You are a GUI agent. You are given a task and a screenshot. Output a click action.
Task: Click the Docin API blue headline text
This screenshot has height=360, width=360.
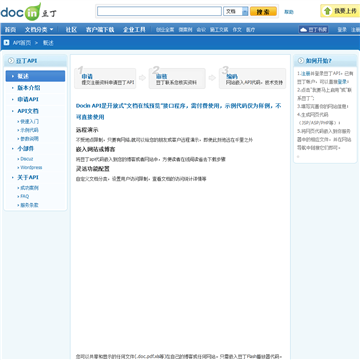click(179, 111)
